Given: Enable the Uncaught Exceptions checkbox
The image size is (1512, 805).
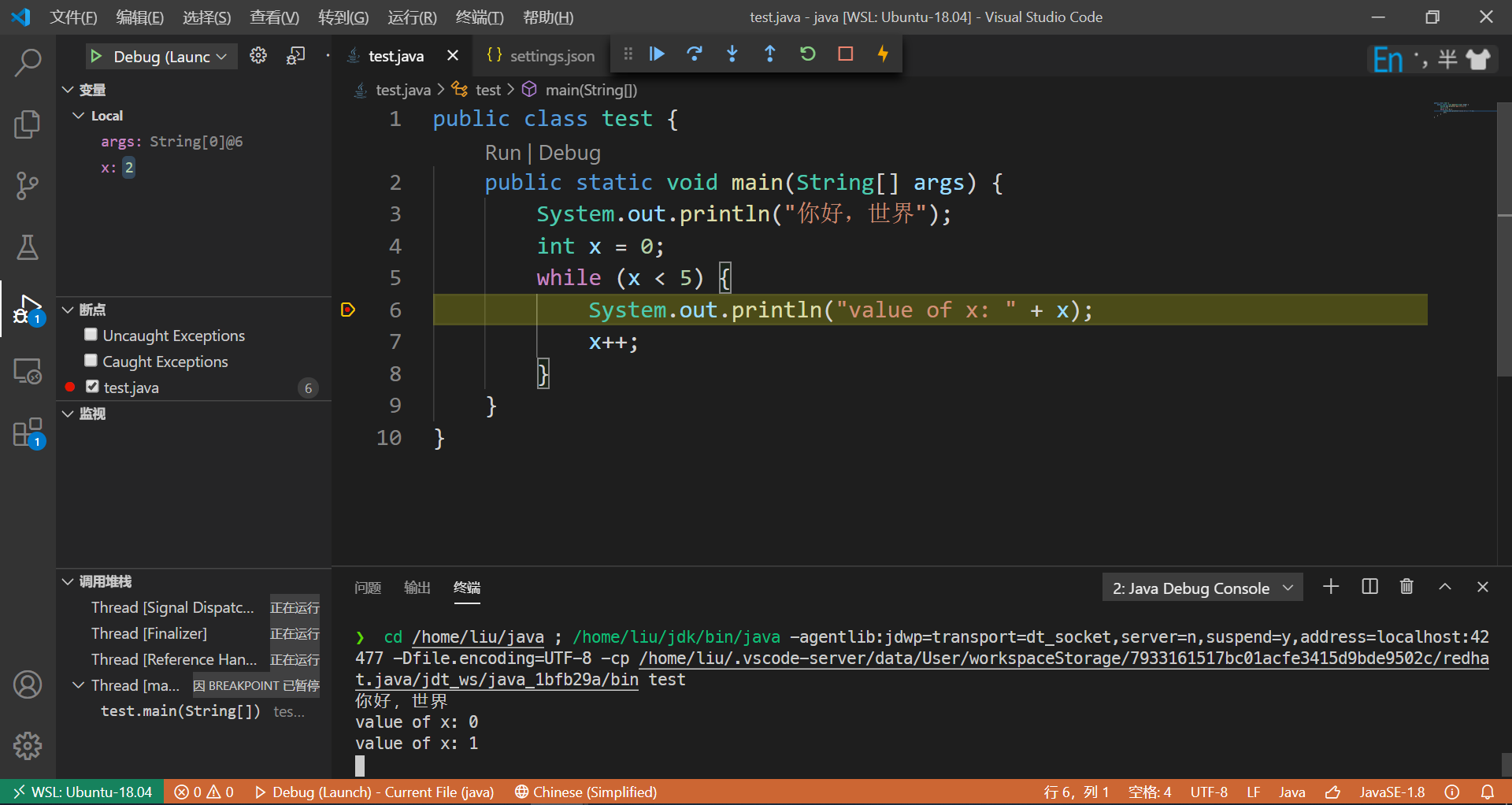Looking at the screenshot, I should tap(91, 334).
